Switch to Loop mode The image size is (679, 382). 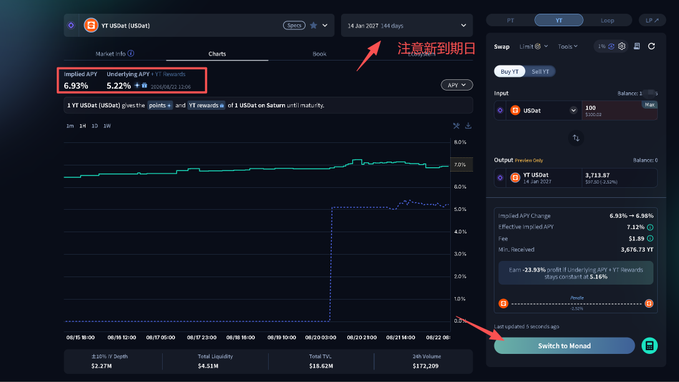pos(607,20)
